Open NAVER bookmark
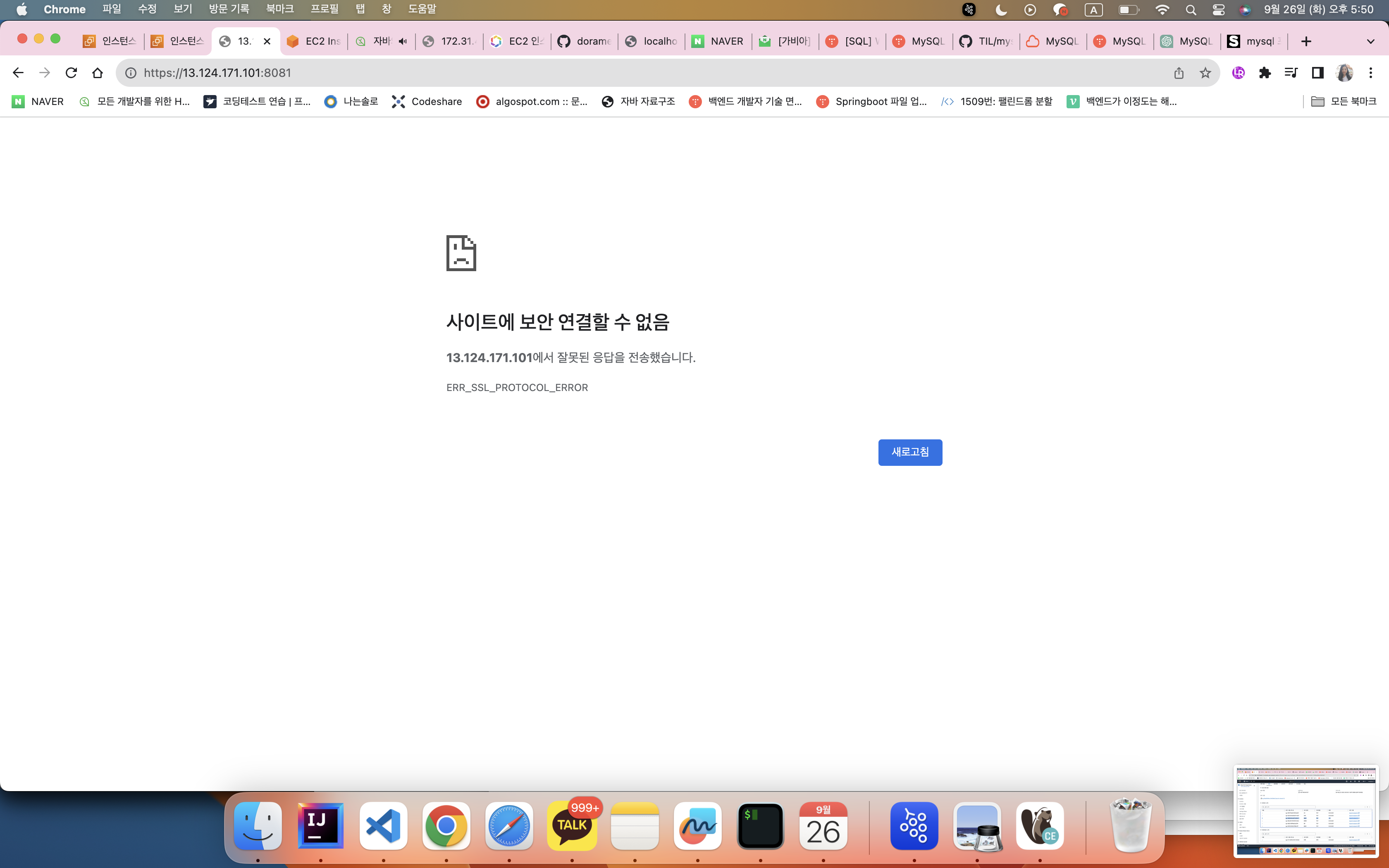Viewport: 1389px width, 868px height. [x=38, y=102]
